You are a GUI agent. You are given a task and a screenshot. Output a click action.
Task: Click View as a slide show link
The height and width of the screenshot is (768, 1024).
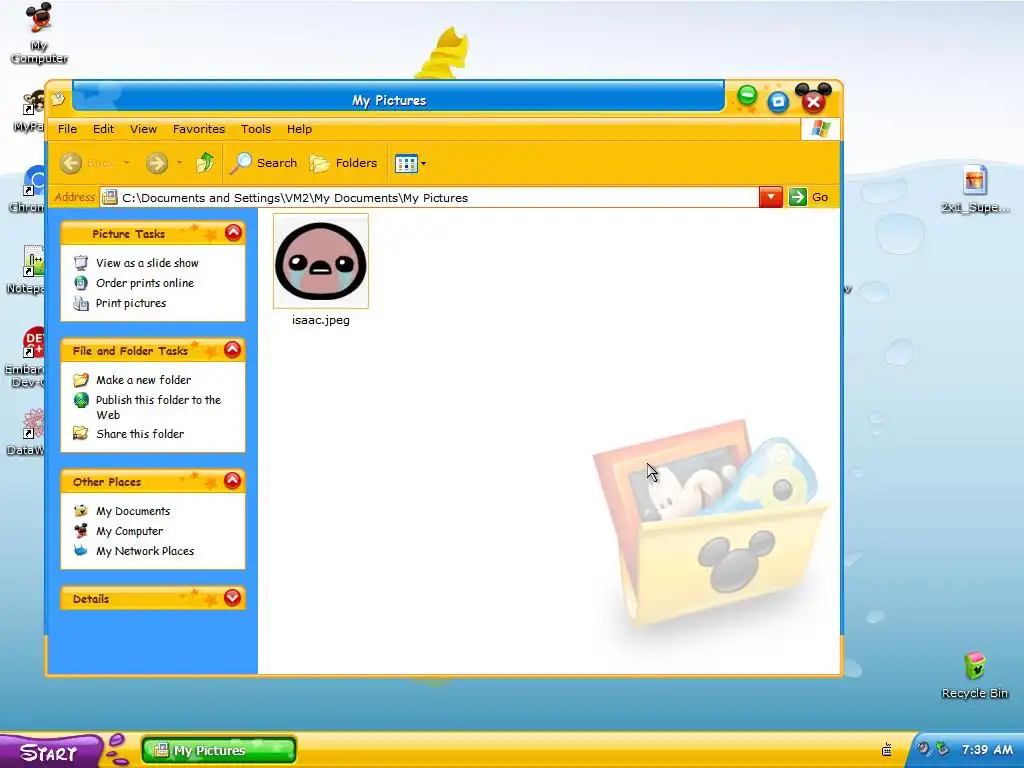point(147,263)
